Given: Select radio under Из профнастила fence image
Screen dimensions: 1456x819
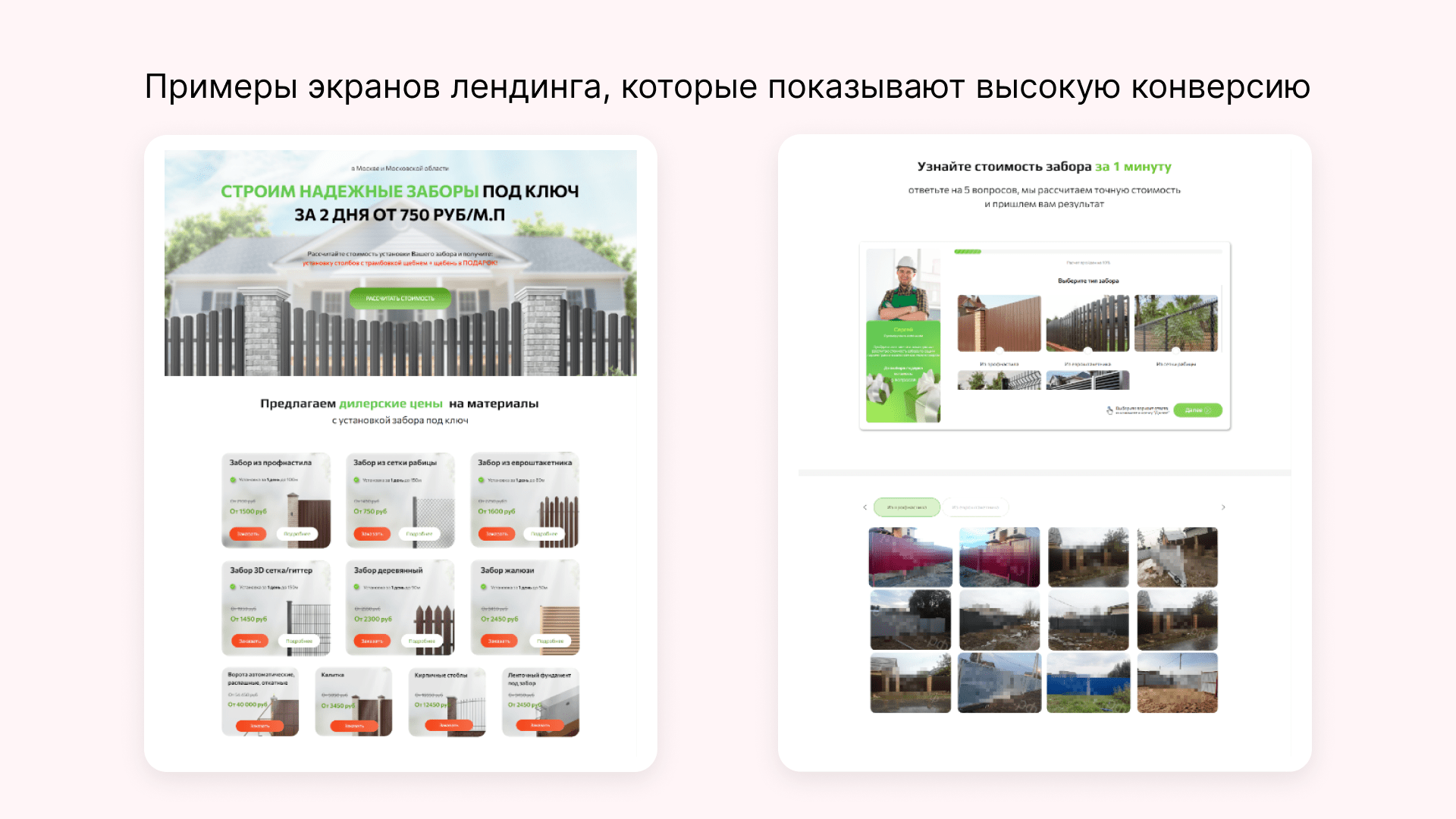Looking at the screenshot, I should coord(999,351).
